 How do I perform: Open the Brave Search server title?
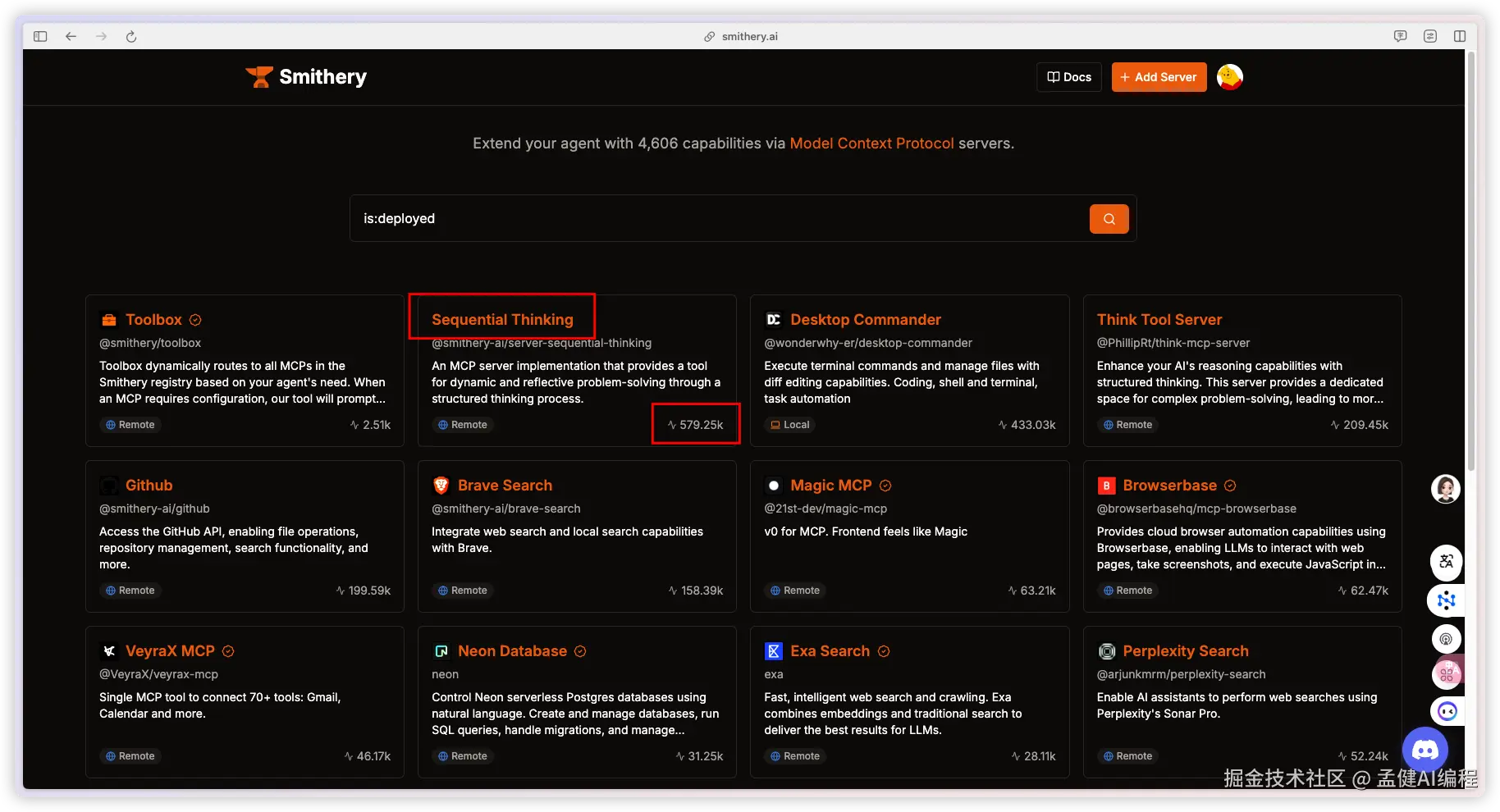point(505,486)
